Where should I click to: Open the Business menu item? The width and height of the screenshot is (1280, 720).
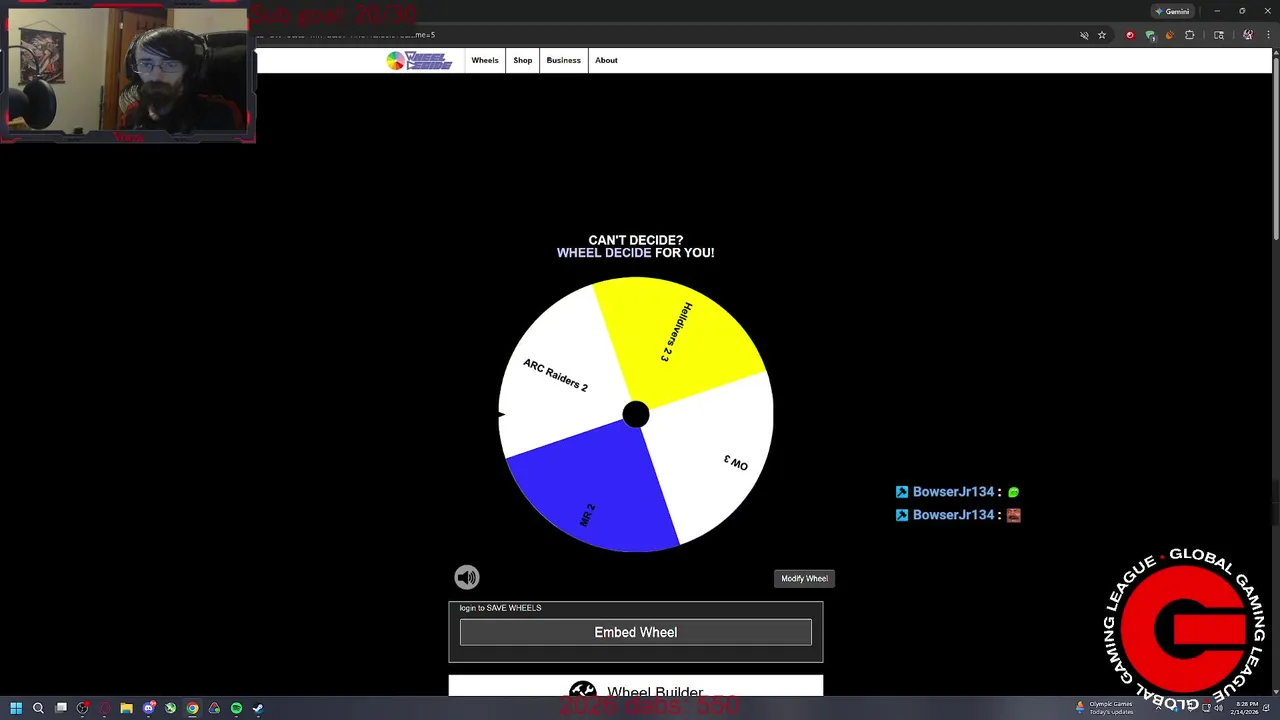point(563,61)
